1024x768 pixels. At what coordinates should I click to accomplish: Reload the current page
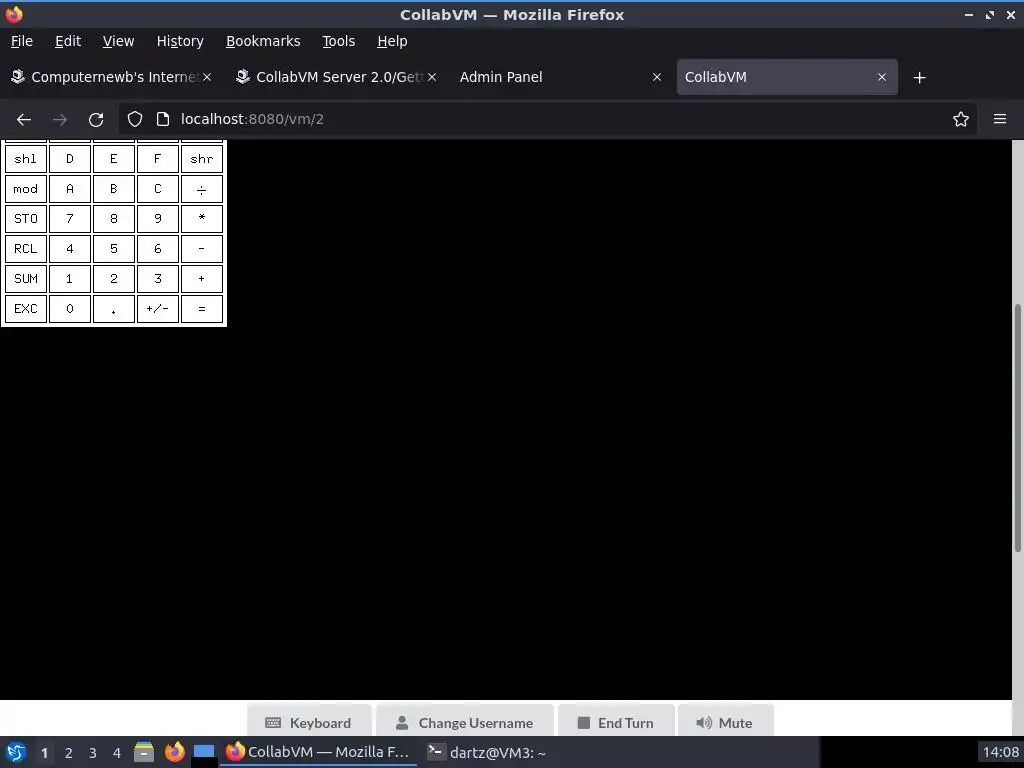(96, 120)
